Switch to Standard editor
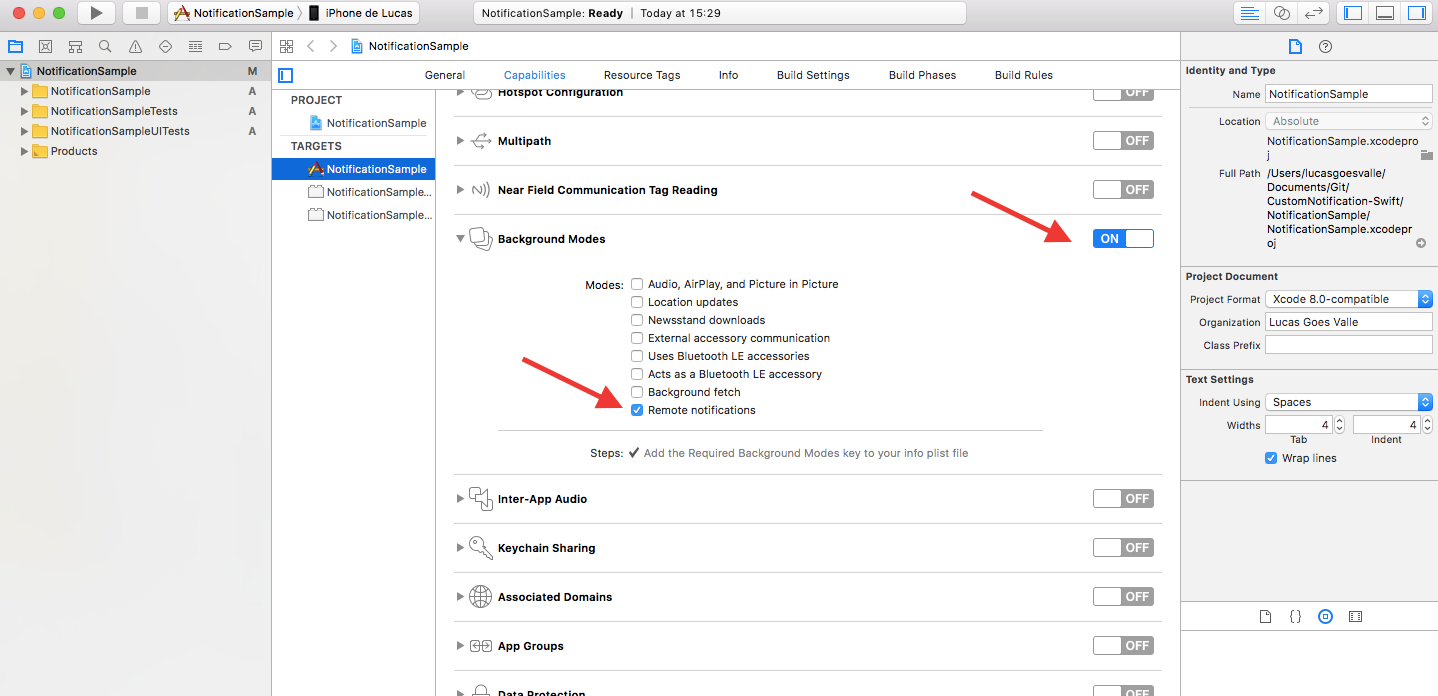1438x696 pixels. (x=1249, y=13)
